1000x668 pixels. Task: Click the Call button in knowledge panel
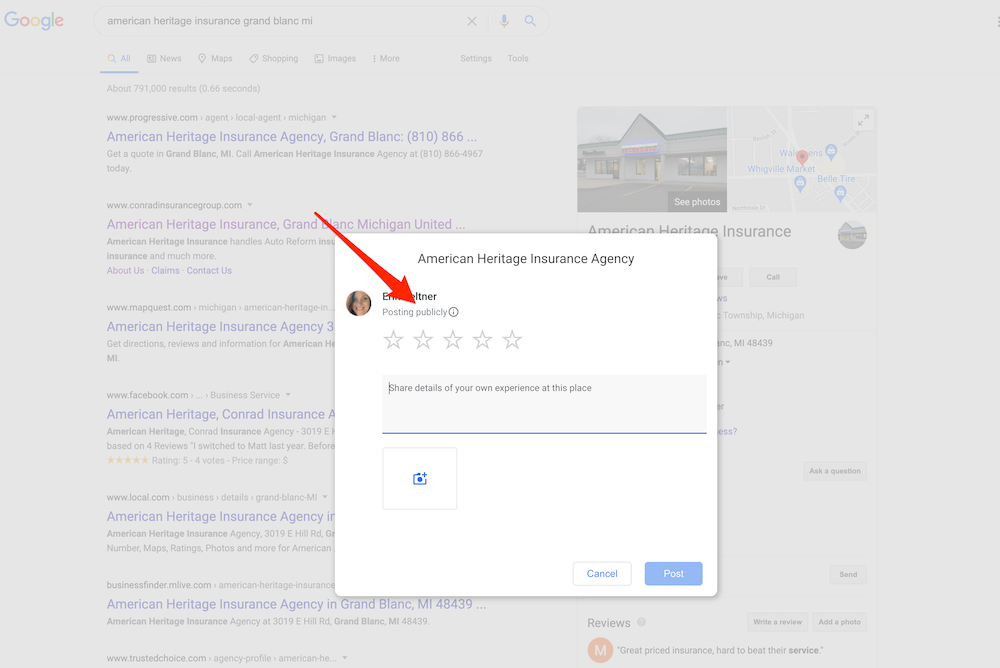click(x=773, y=277)
